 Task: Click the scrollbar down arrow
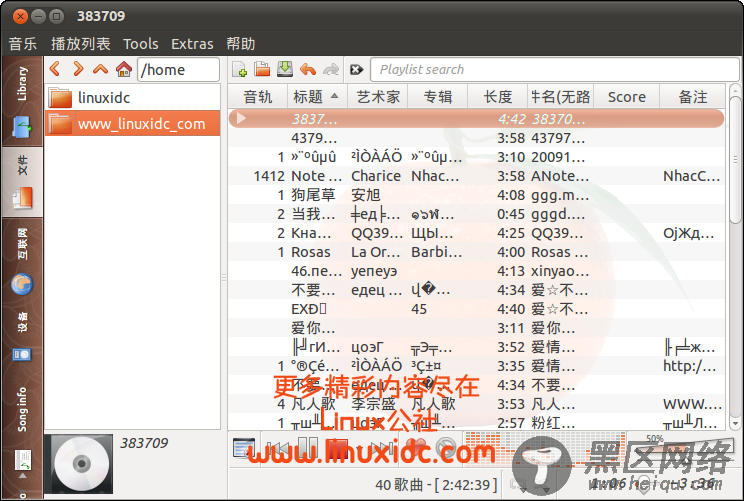pyautogui.click(x=735, y=423)
